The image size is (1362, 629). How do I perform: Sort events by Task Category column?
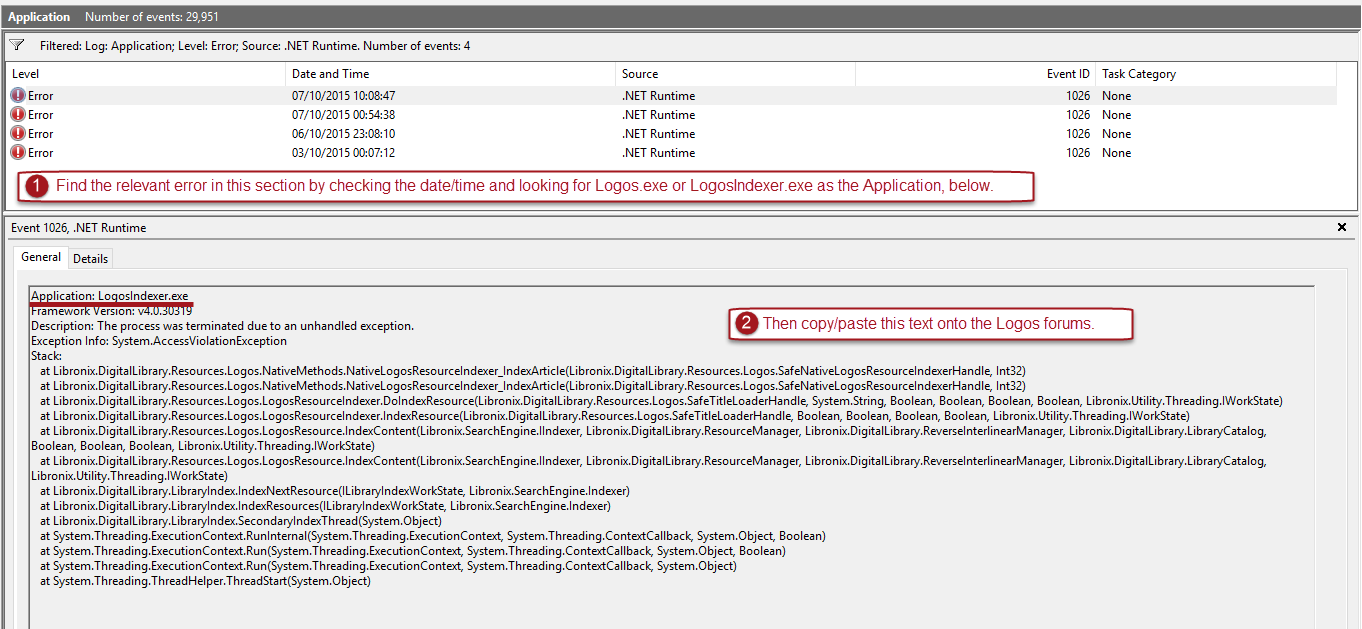tap(1216, 74)
